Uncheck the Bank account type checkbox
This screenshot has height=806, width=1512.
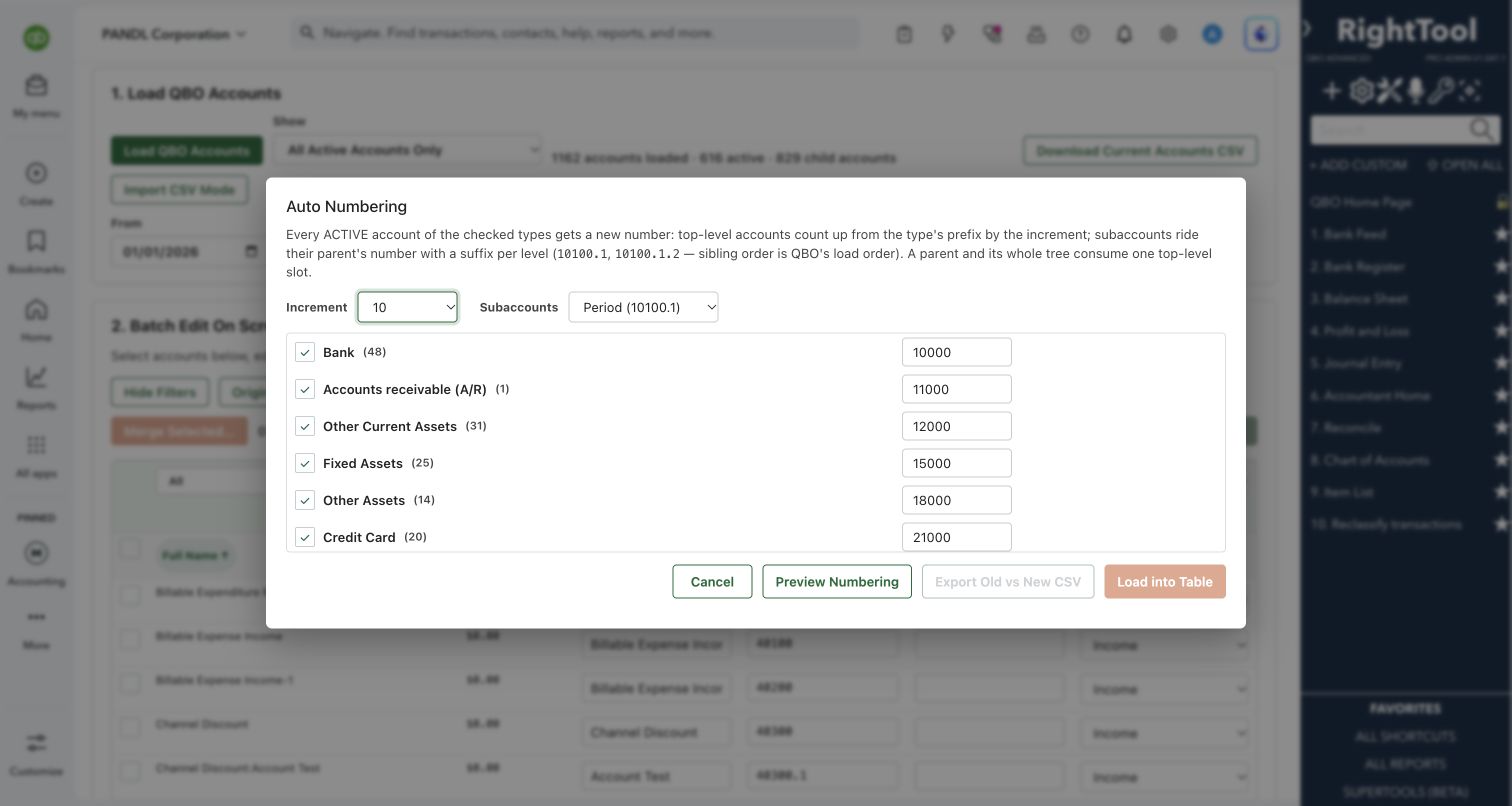pos(305,352)
